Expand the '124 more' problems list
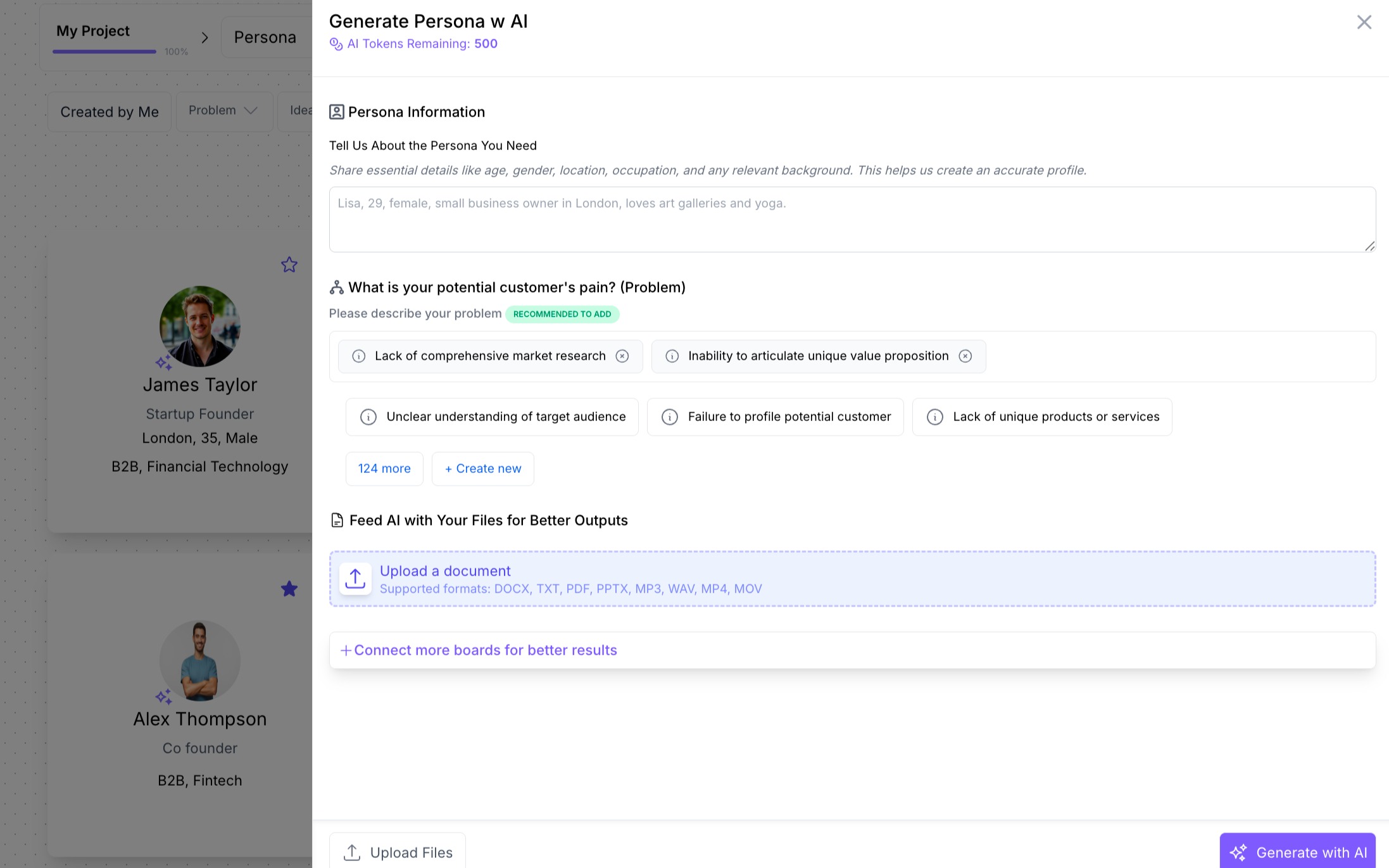Screen dimensions: 1389x868 coord(384,469)
